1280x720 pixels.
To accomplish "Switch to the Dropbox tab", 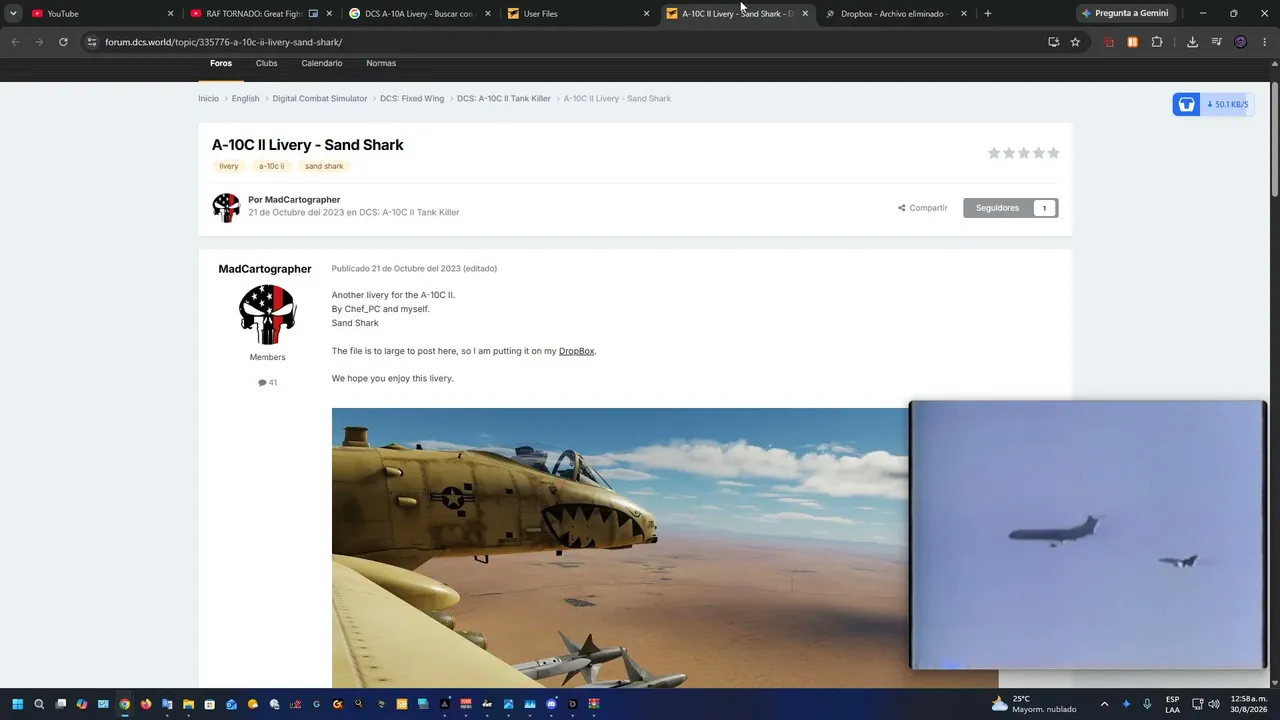I will (895, 14).
